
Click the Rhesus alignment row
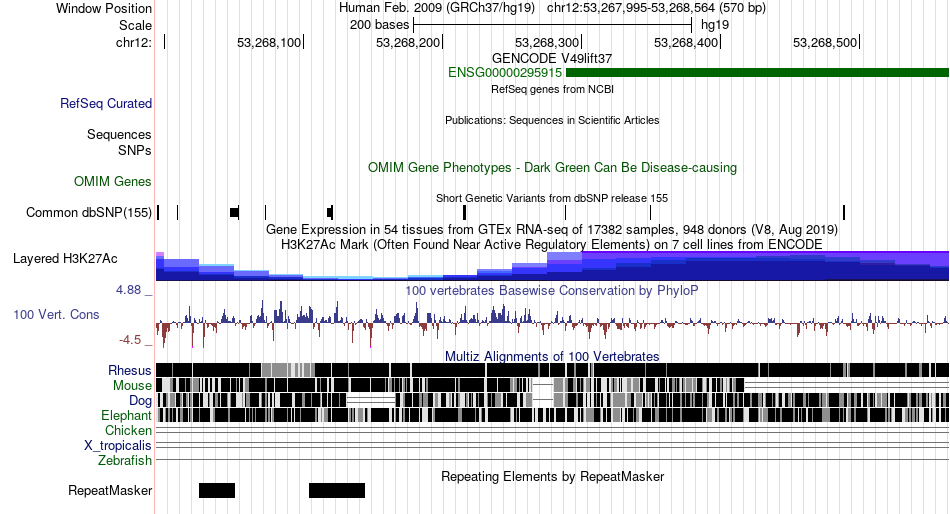click(552, 370)
